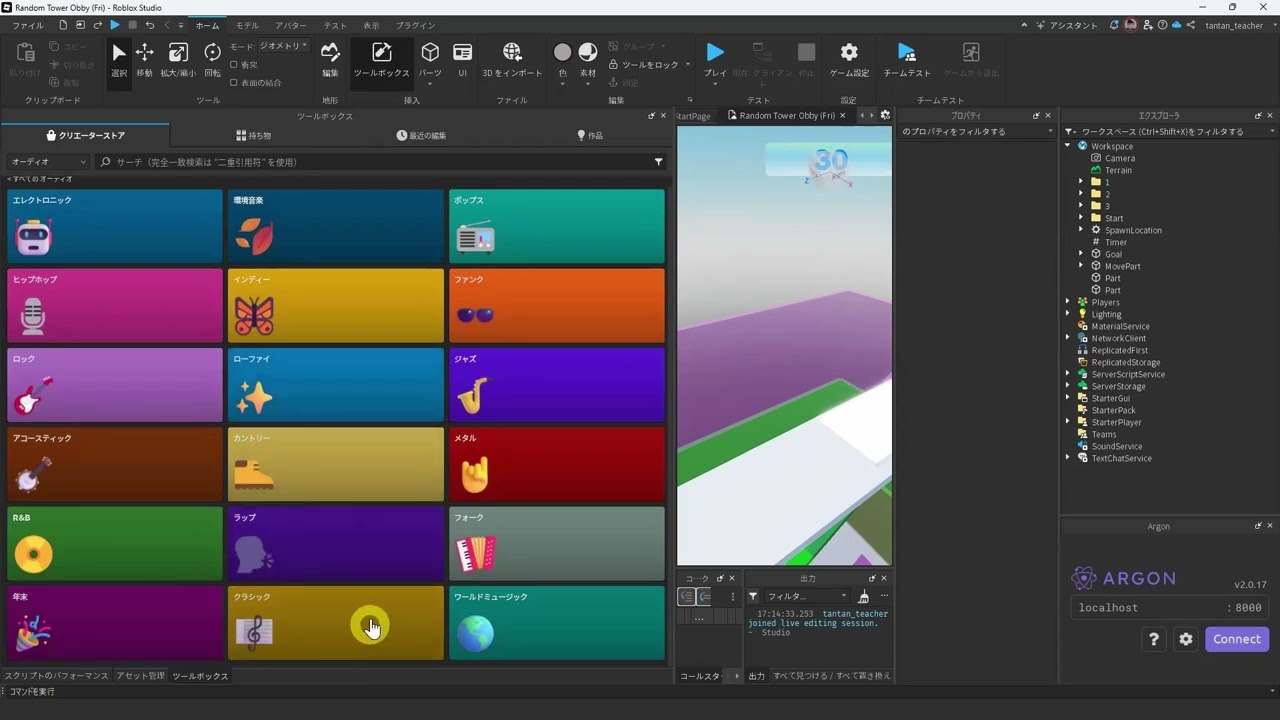Open Argon settings gear
This screenshot has height=720, width=1280.
[x=1186, y=639]
